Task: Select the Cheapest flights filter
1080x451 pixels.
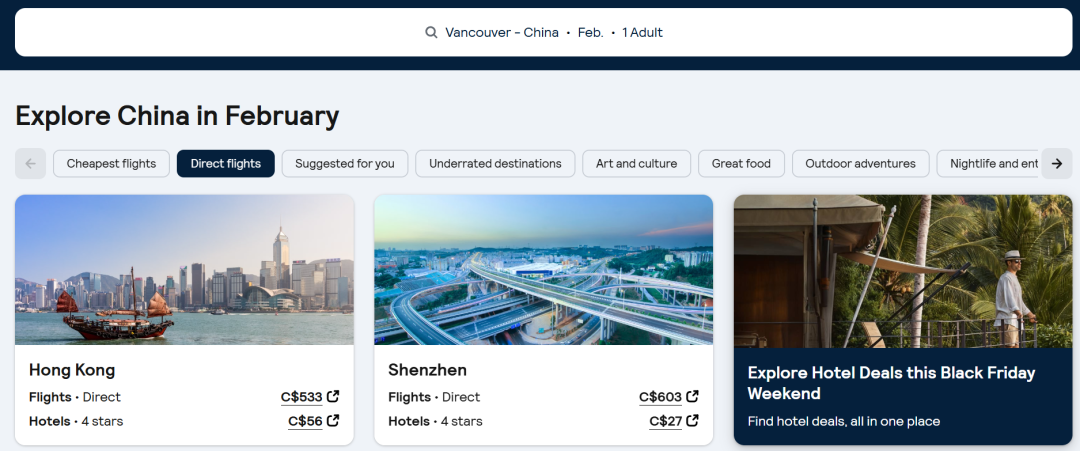Action: point(111,164)
